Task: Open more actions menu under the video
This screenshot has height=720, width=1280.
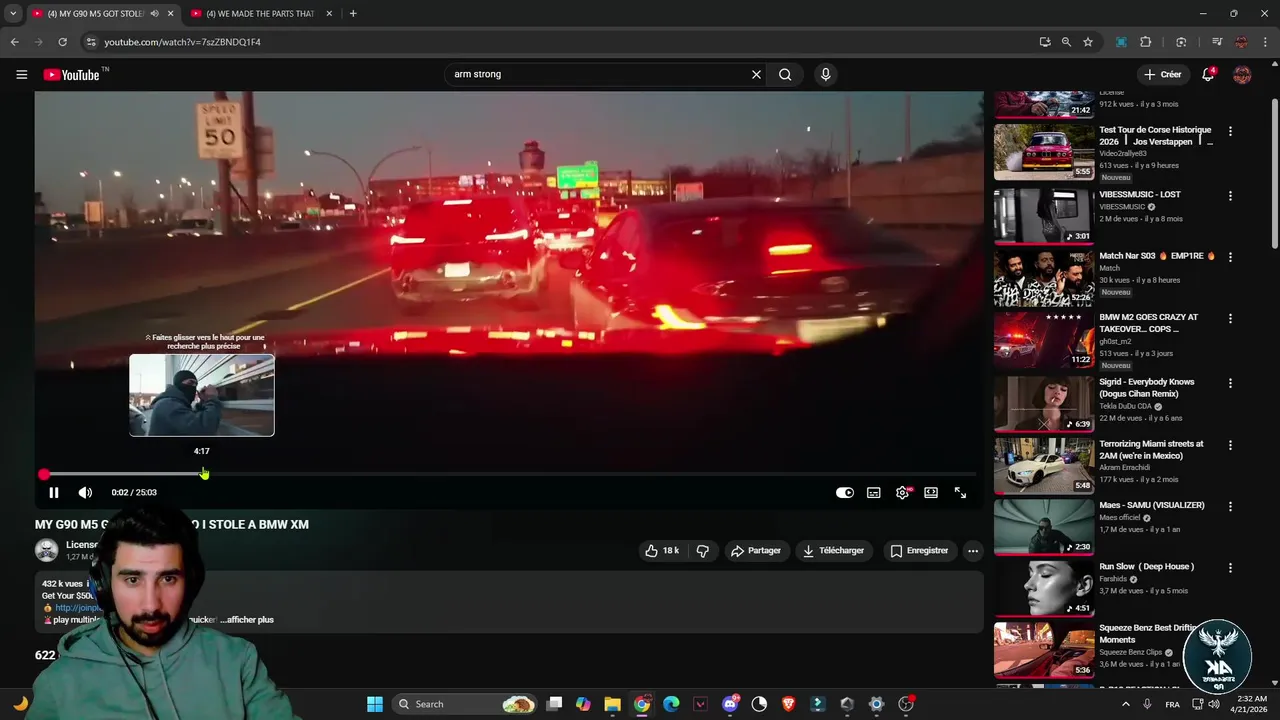Action: click(x=973, y=550)
